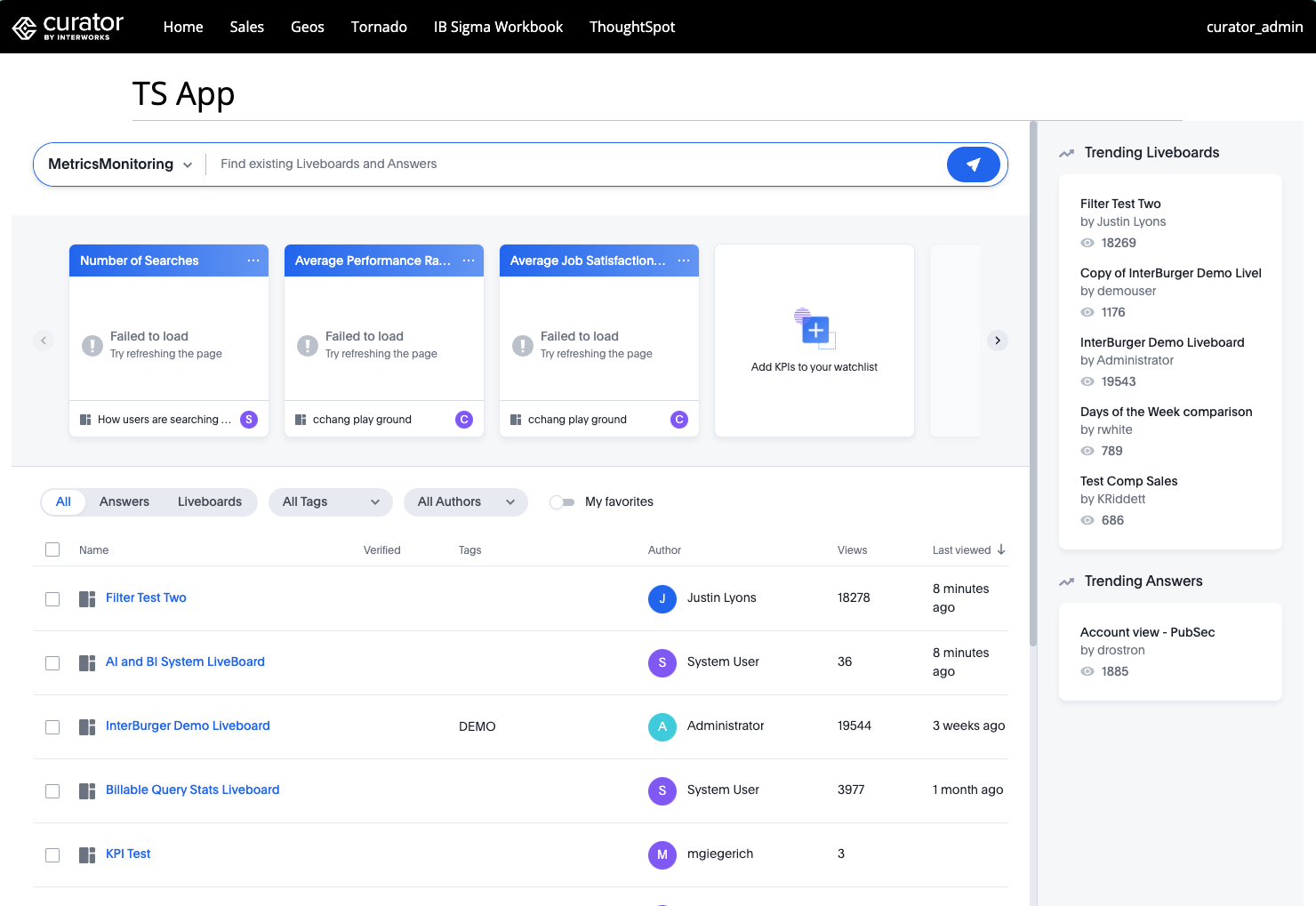Open Billable Query Stats Liveboard link

192,790
